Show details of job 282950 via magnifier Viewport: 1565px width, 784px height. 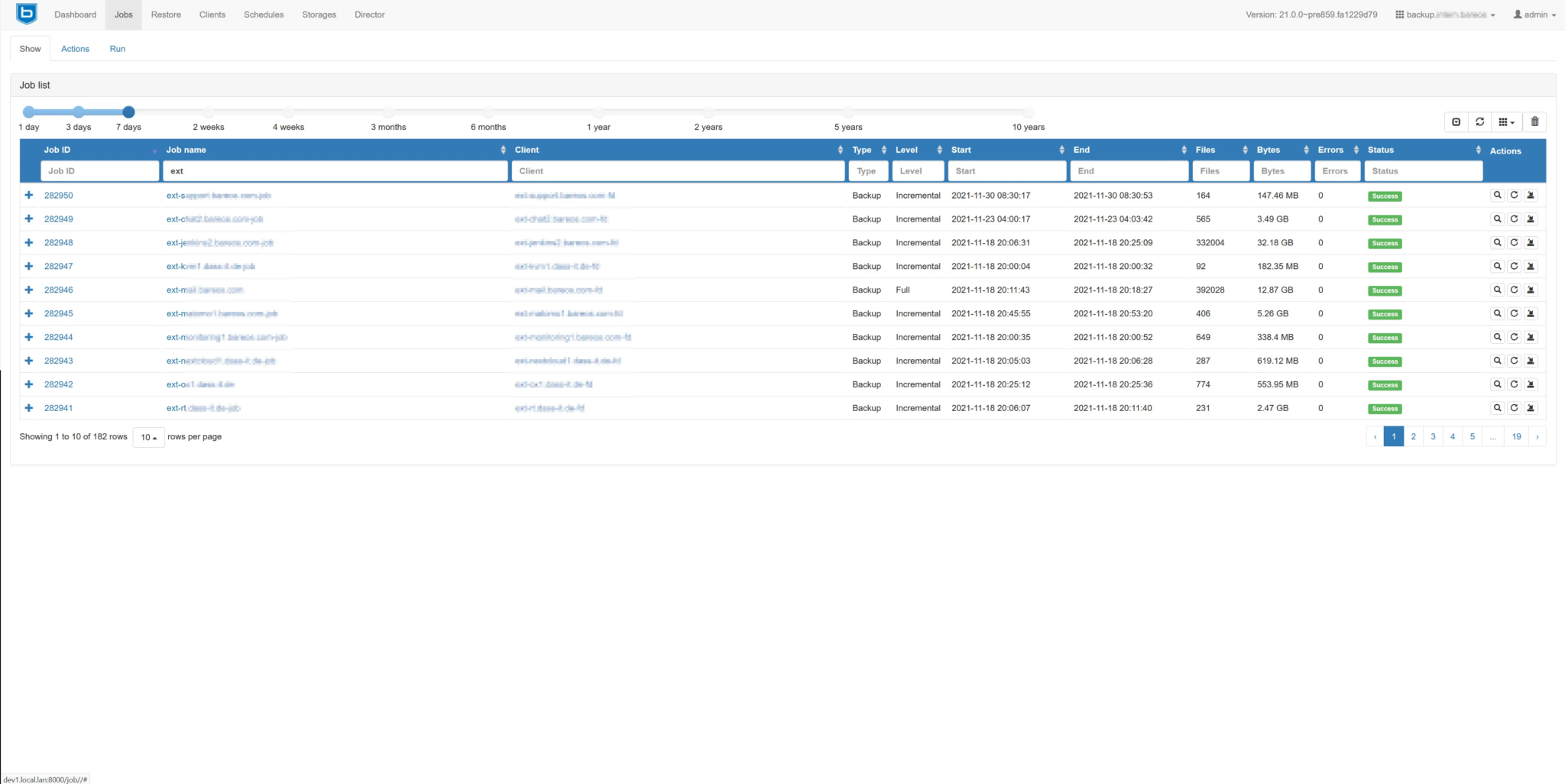point(1497,196)
